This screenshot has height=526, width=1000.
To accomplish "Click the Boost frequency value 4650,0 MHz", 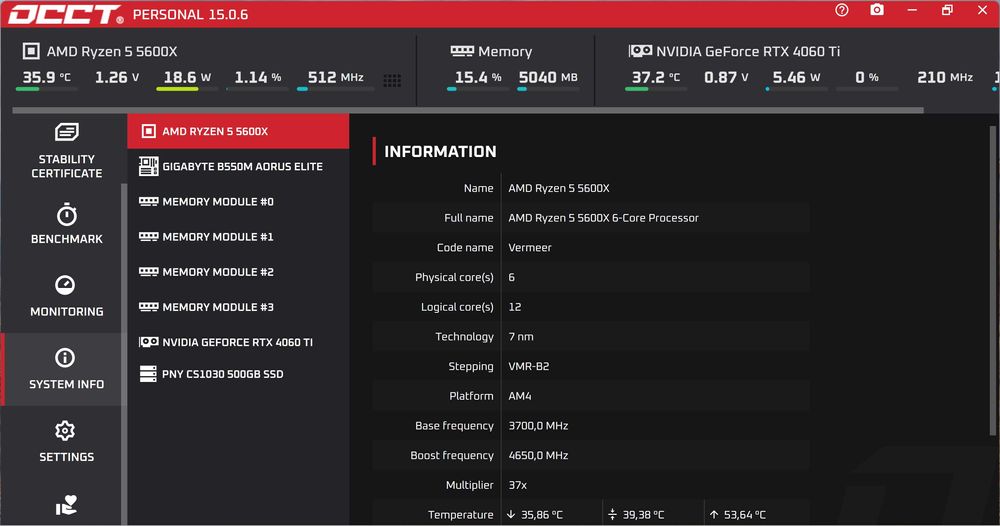I will point(538,455).
